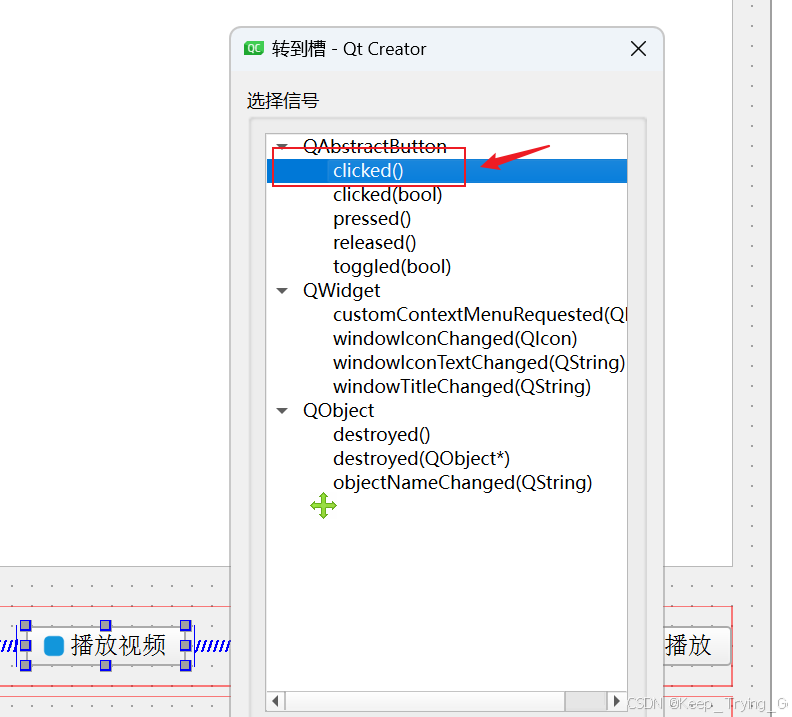Click the blue icon on 播放视频 button
The height and width of the screenshot is (717, 792).
tap(54, 646)
